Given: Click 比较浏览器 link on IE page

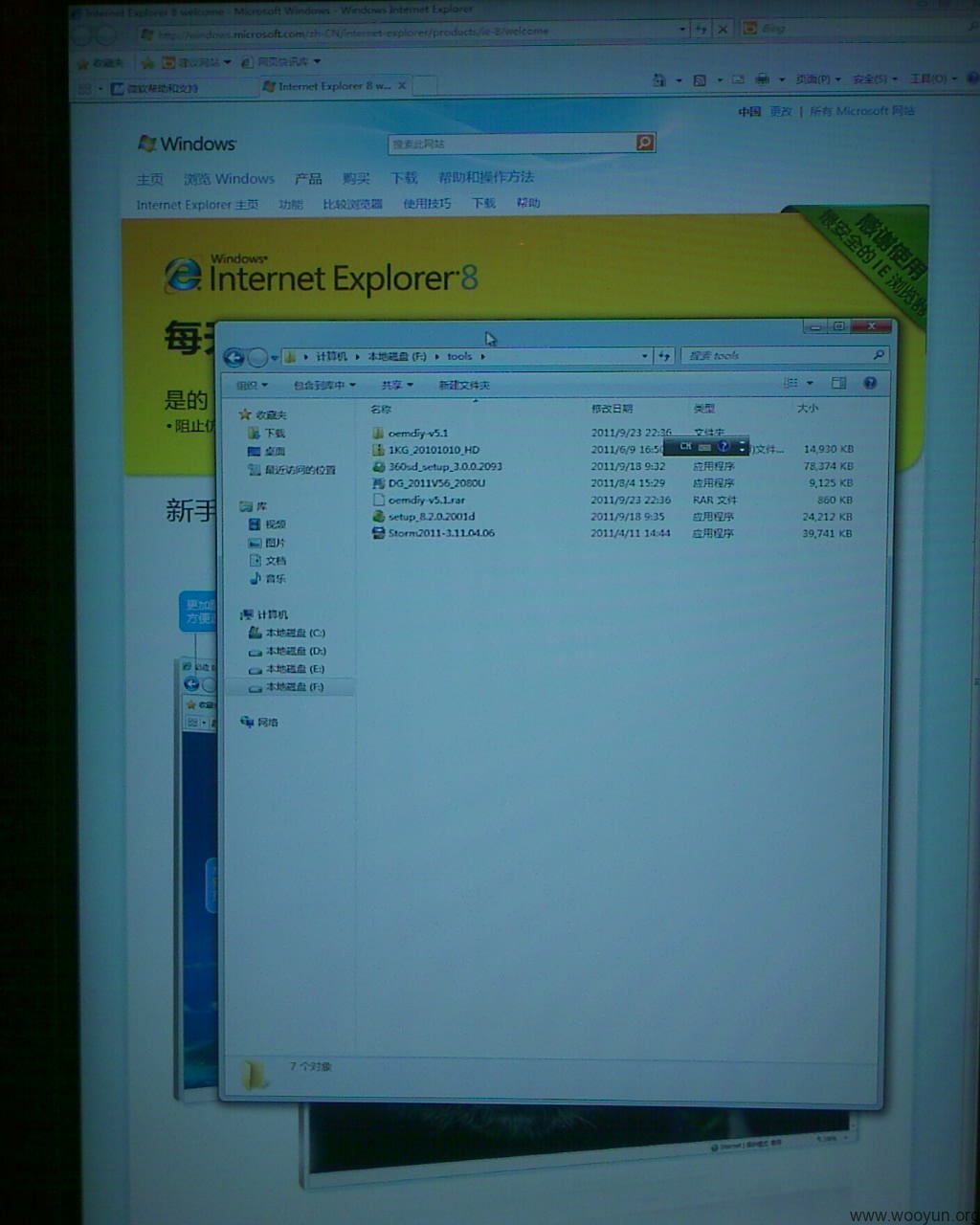Looking at the screenshot, I should point(352,204).
